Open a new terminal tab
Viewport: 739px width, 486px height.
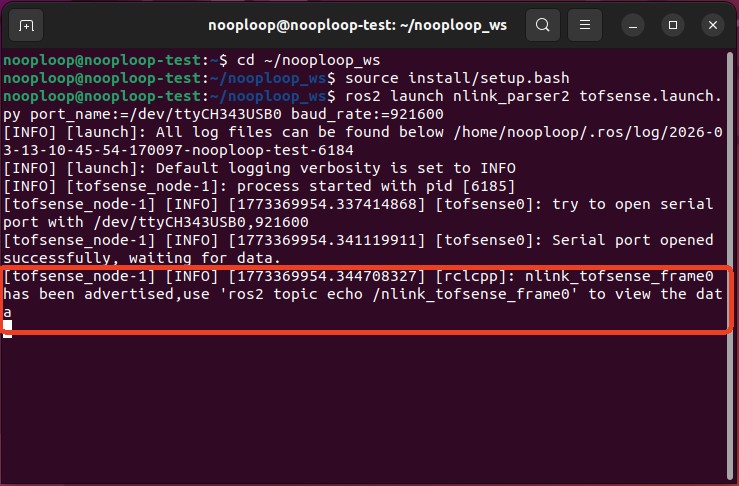pos(27,24)
